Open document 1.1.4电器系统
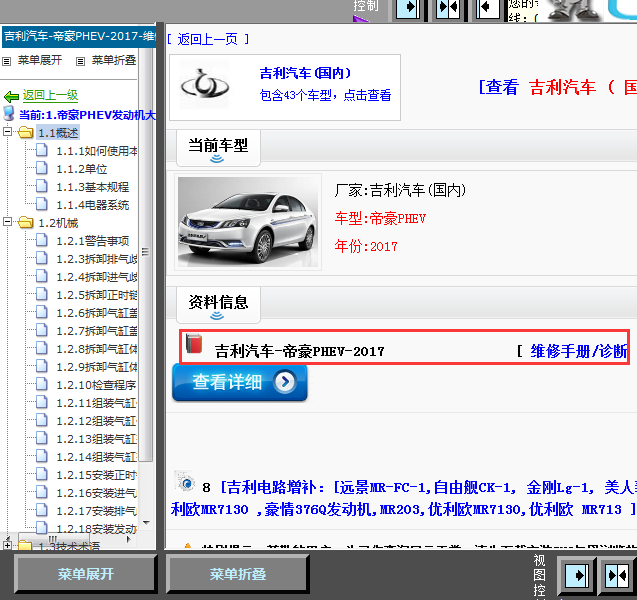The image size is (637, 600). click(x=93, y=205)
